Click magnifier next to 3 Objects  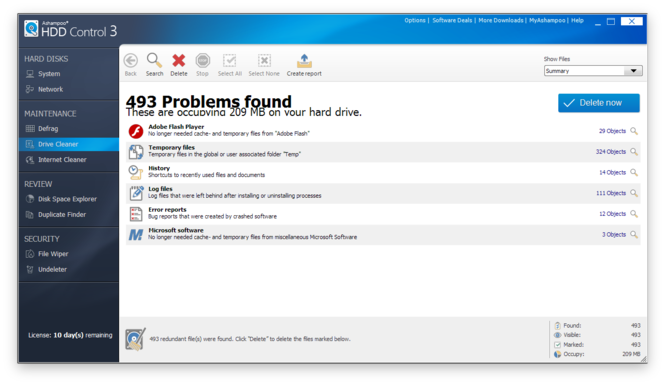tap(634, 234)
